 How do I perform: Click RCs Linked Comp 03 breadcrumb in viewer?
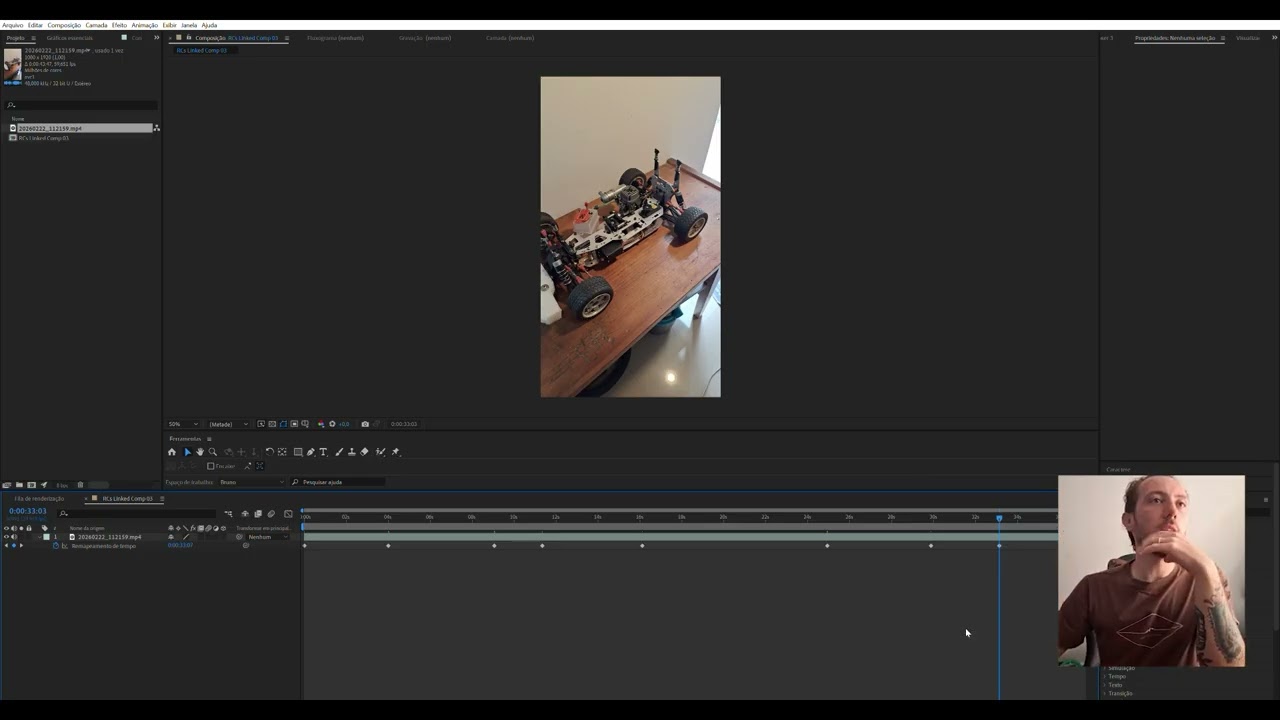click(x=202, y=50)
